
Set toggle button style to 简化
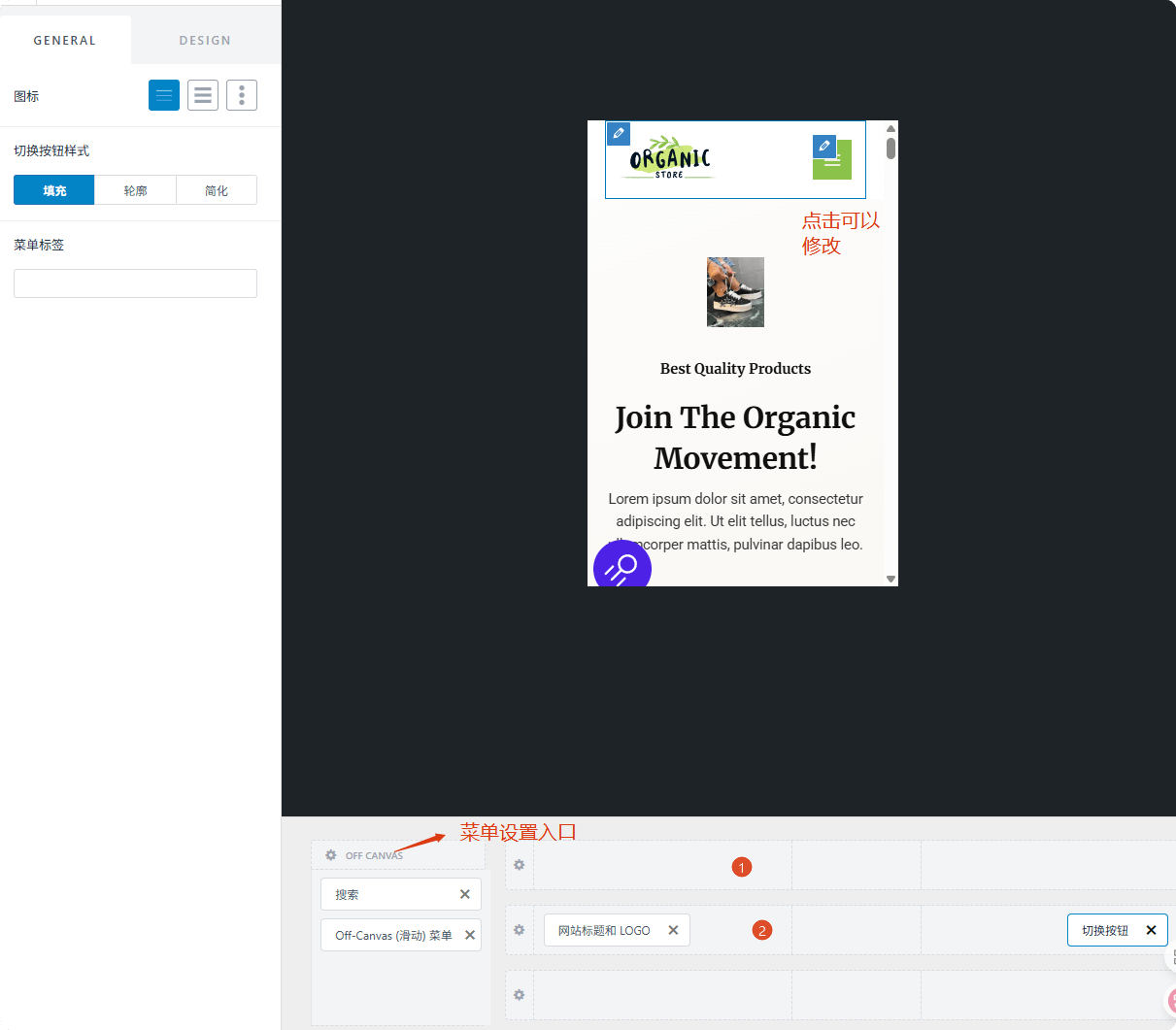coord(217,190)
